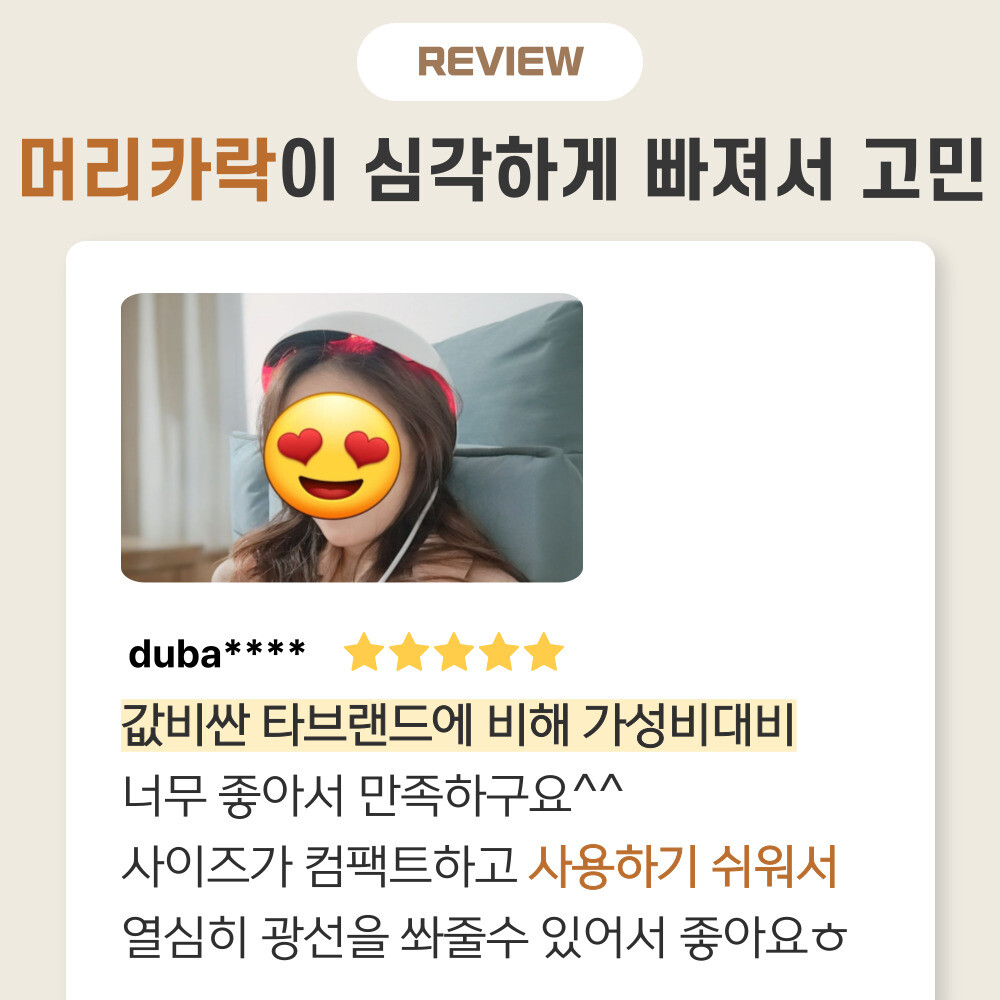Click the username duba****

pyautogui.click(x=216, y=654)
